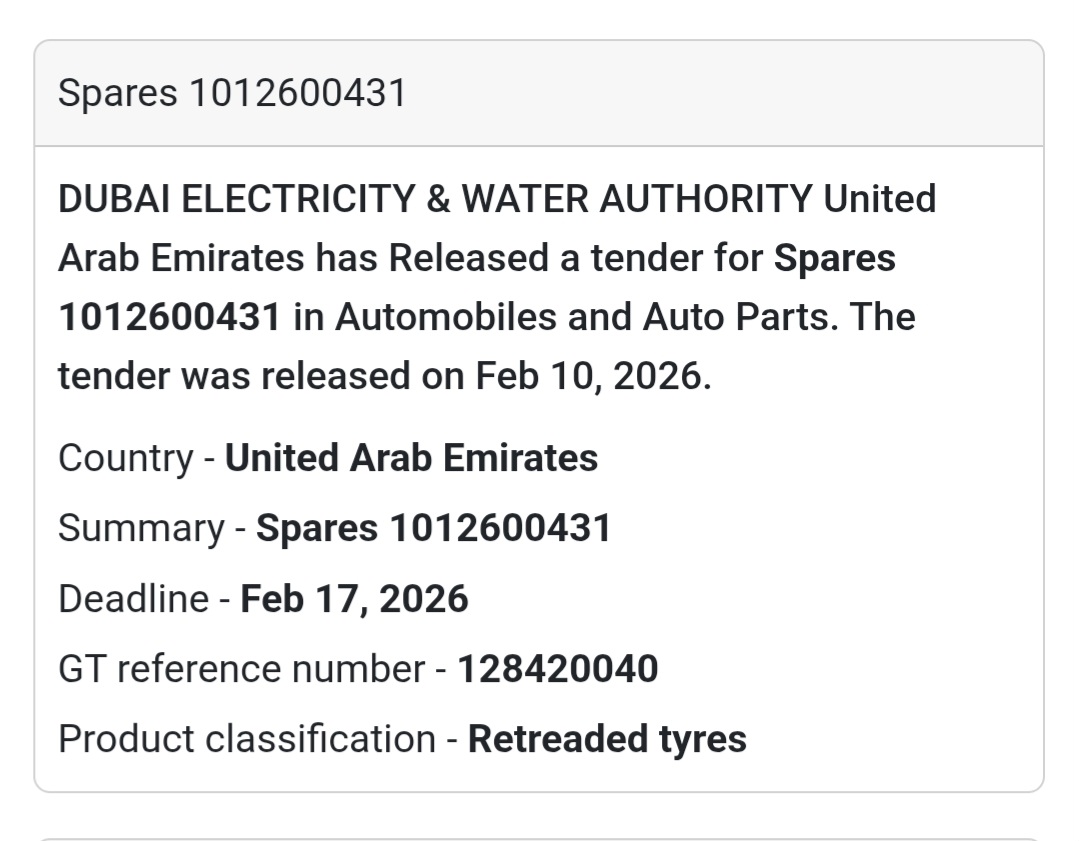Select the deadline date Feb 17, 2026

click(354, 599)
